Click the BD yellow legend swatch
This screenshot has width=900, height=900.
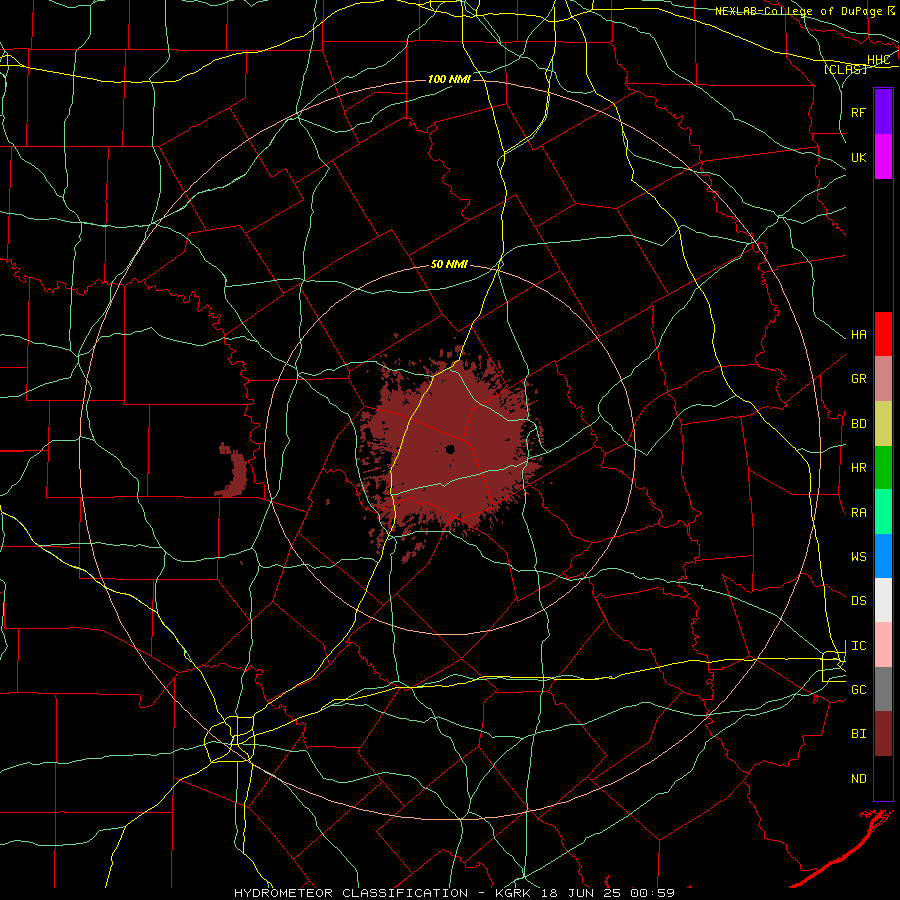pos(883,423)
